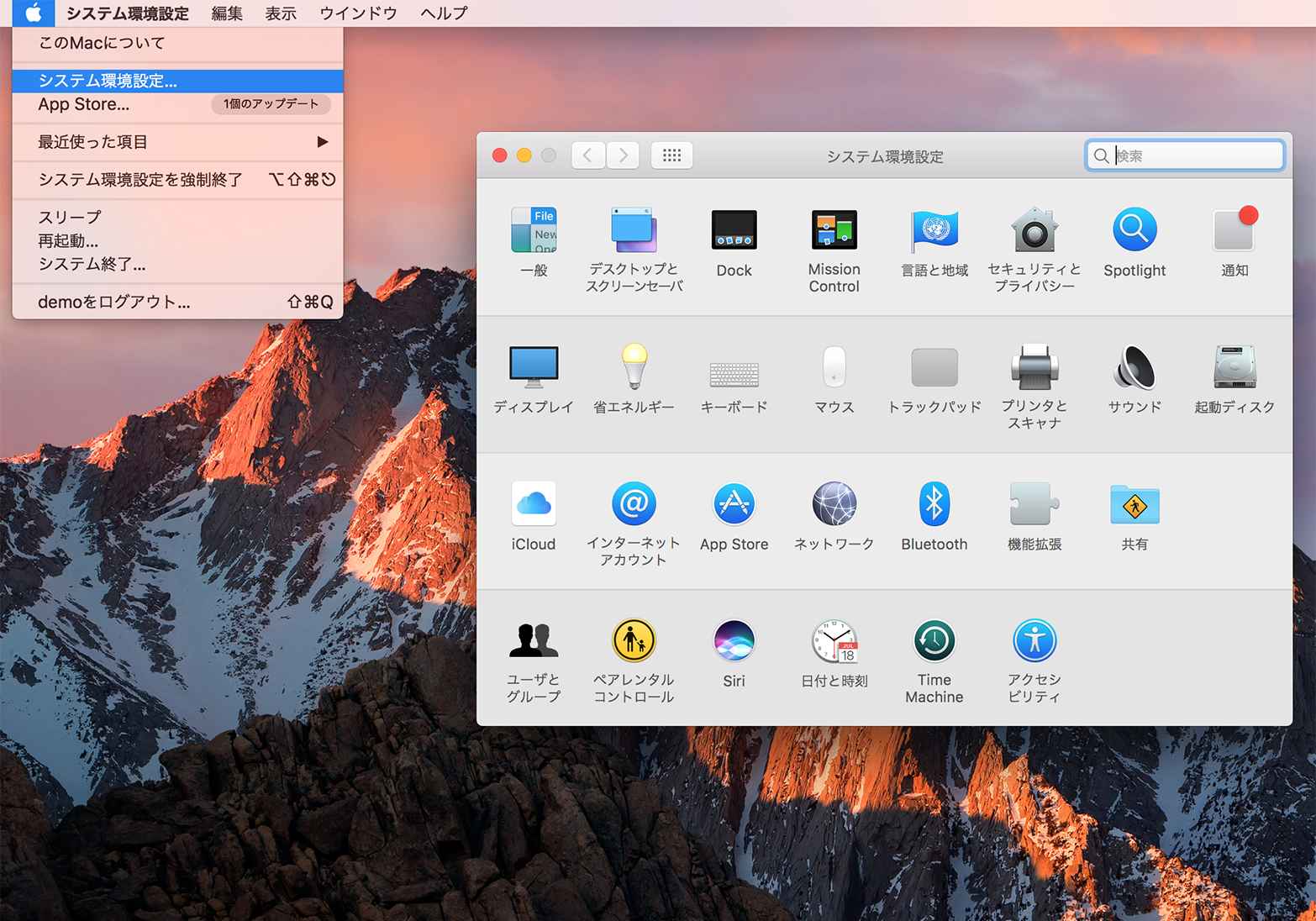Viewport: 1316px width, 921px height.
Task: Open the 編集 menu in menu bar
Action: [227, 13]
